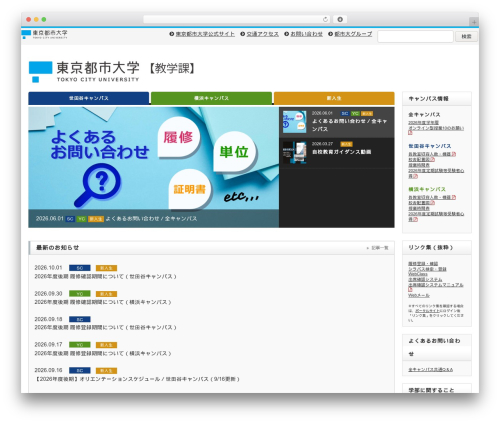The width and height of the screenshot is (500, 423).
Task: Open 2026年度後期 履修確認期間 世田谷キャンパス article
Action: (x=105, y=277)
